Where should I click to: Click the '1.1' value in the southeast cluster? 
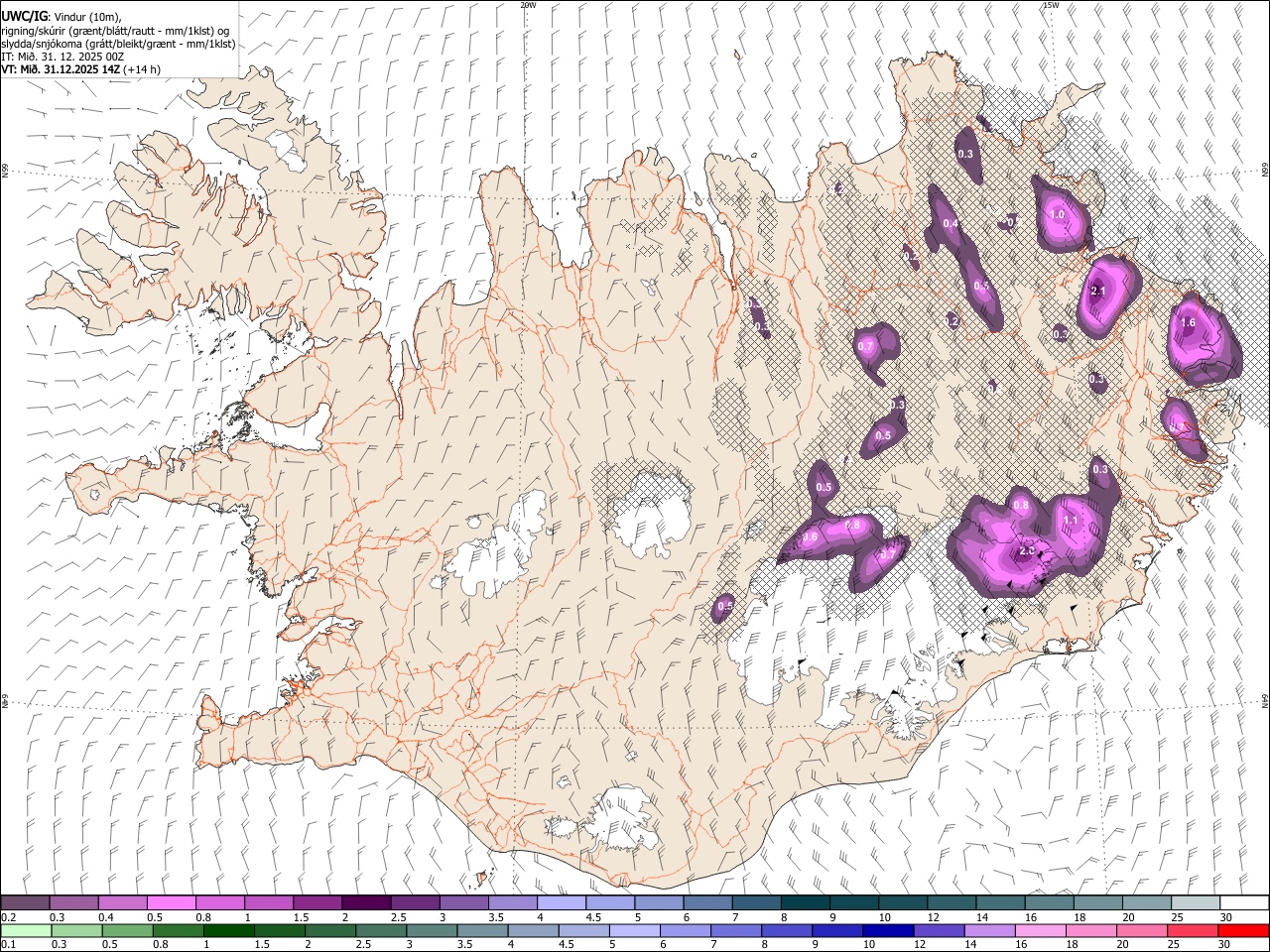click(1071, 521)
